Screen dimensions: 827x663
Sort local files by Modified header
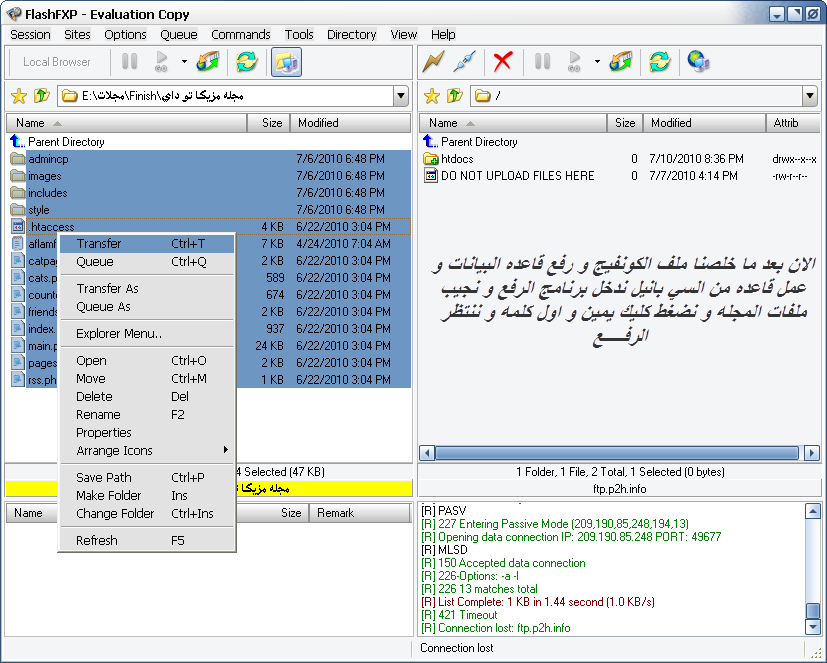pyautogui.click(x=350, y=123)
